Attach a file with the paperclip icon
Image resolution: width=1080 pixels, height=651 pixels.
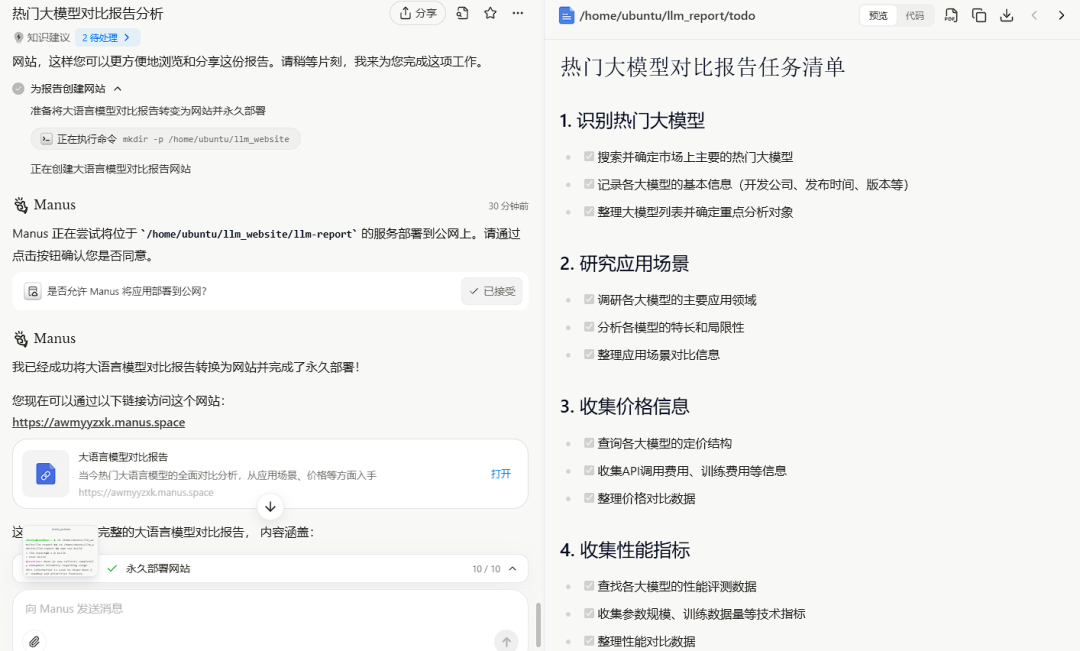point(34,641)
